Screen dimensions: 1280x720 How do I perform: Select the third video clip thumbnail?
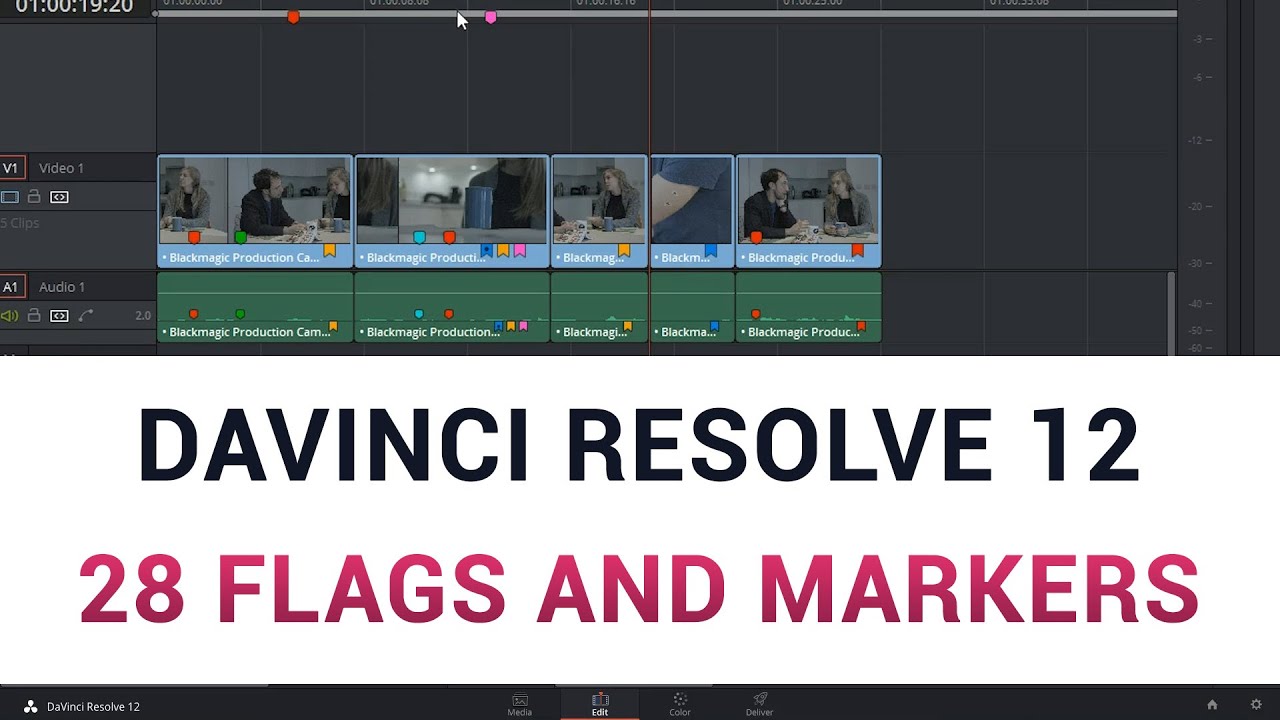(599, 200)
